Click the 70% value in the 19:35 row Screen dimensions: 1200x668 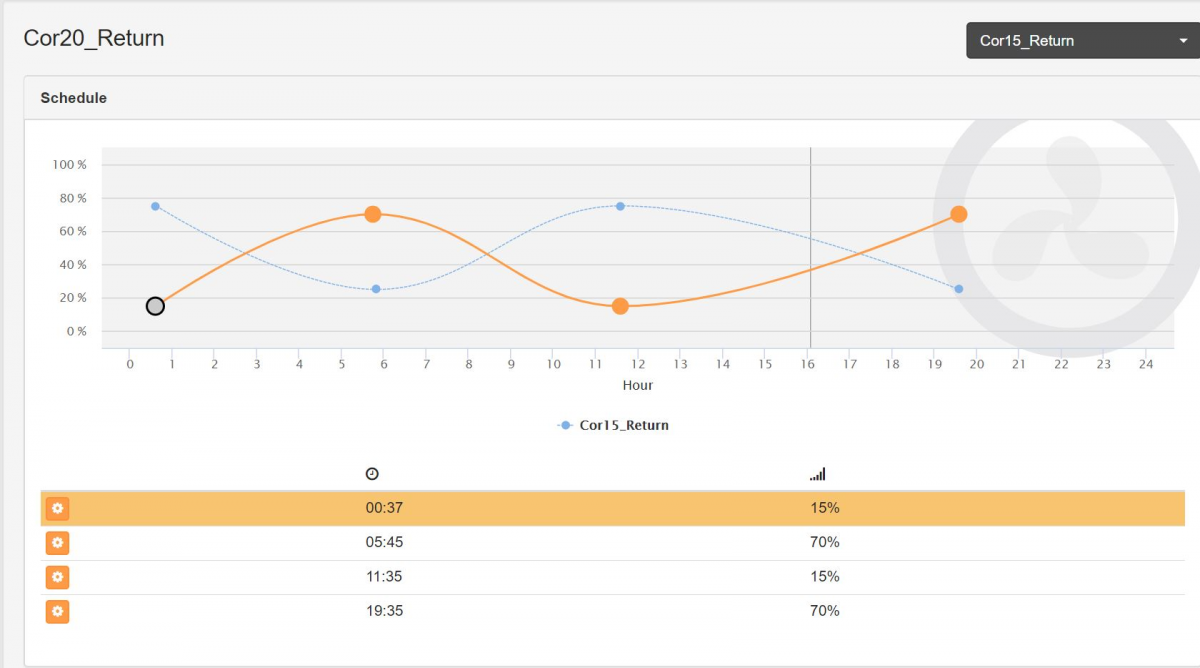coord(825,610)
